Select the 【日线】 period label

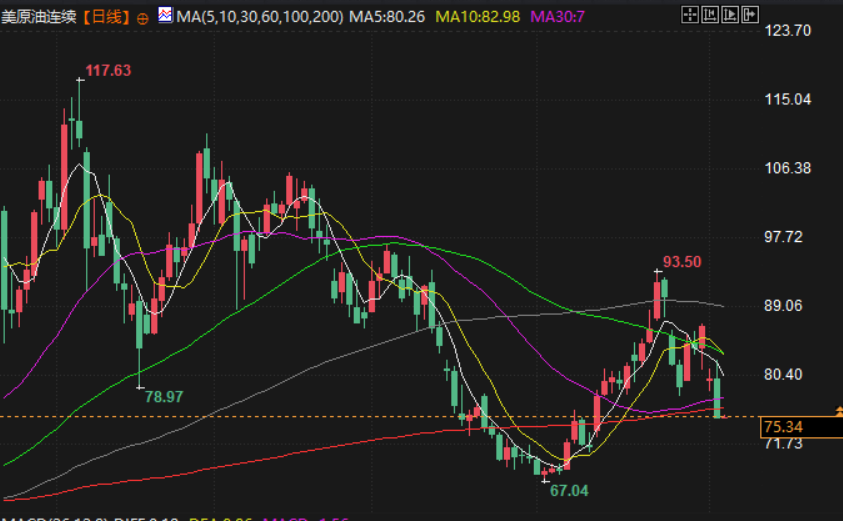(x=106, y=17)
